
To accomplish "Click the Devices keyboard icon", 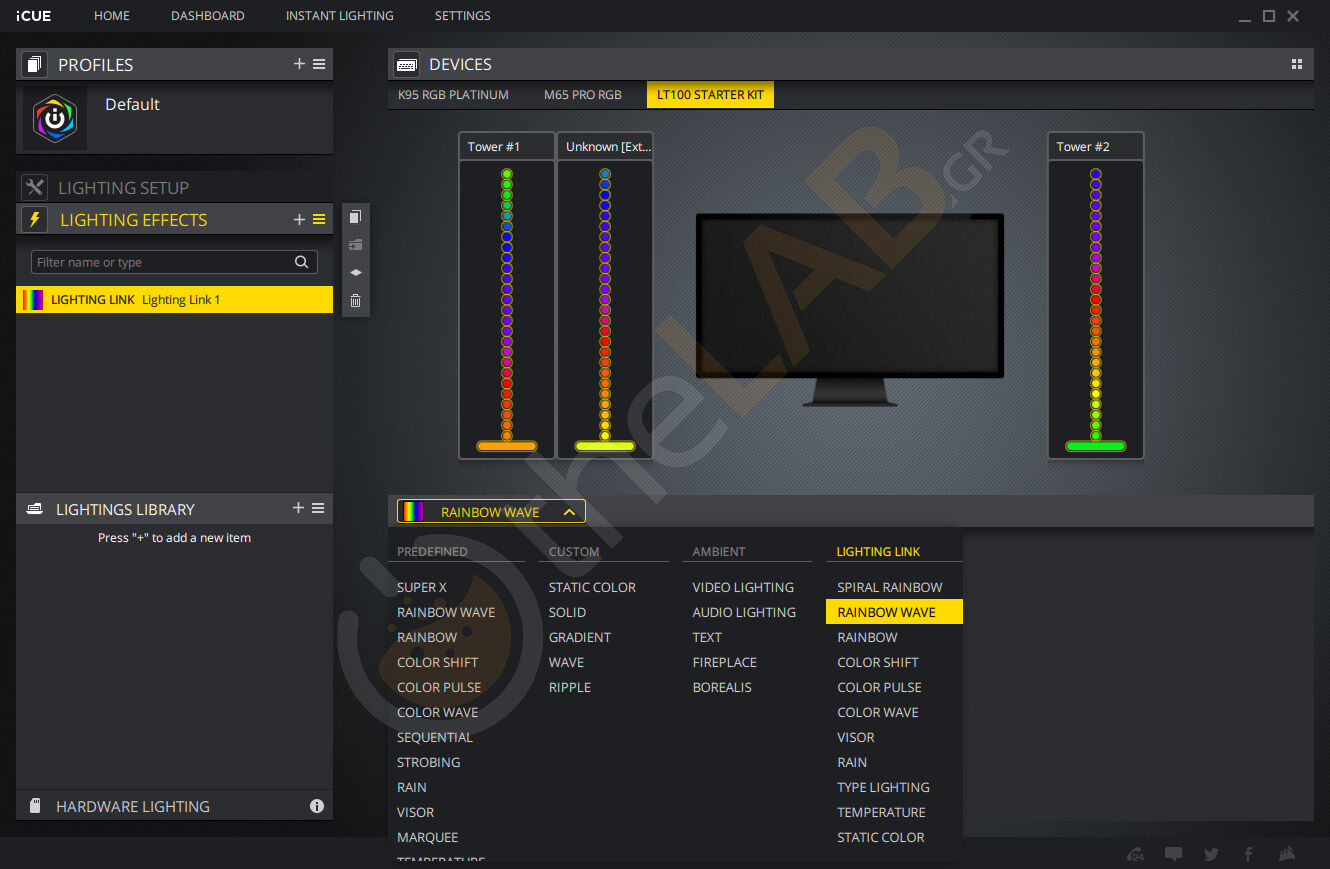I will [406, 64].
